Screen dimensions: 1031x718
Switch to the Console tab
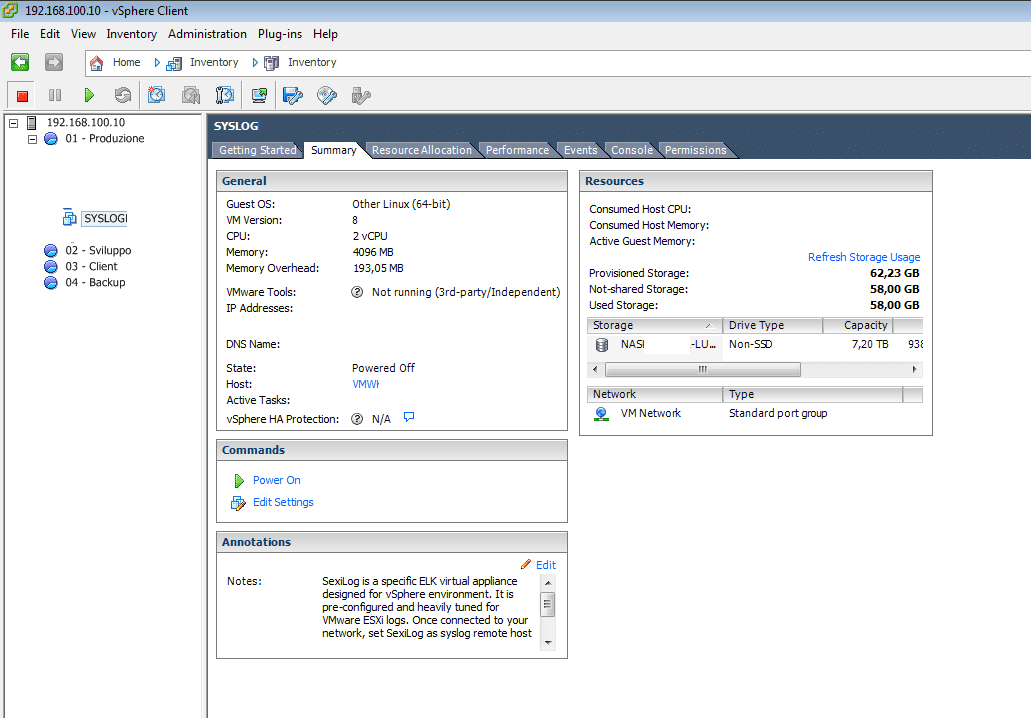coord(632,150)
